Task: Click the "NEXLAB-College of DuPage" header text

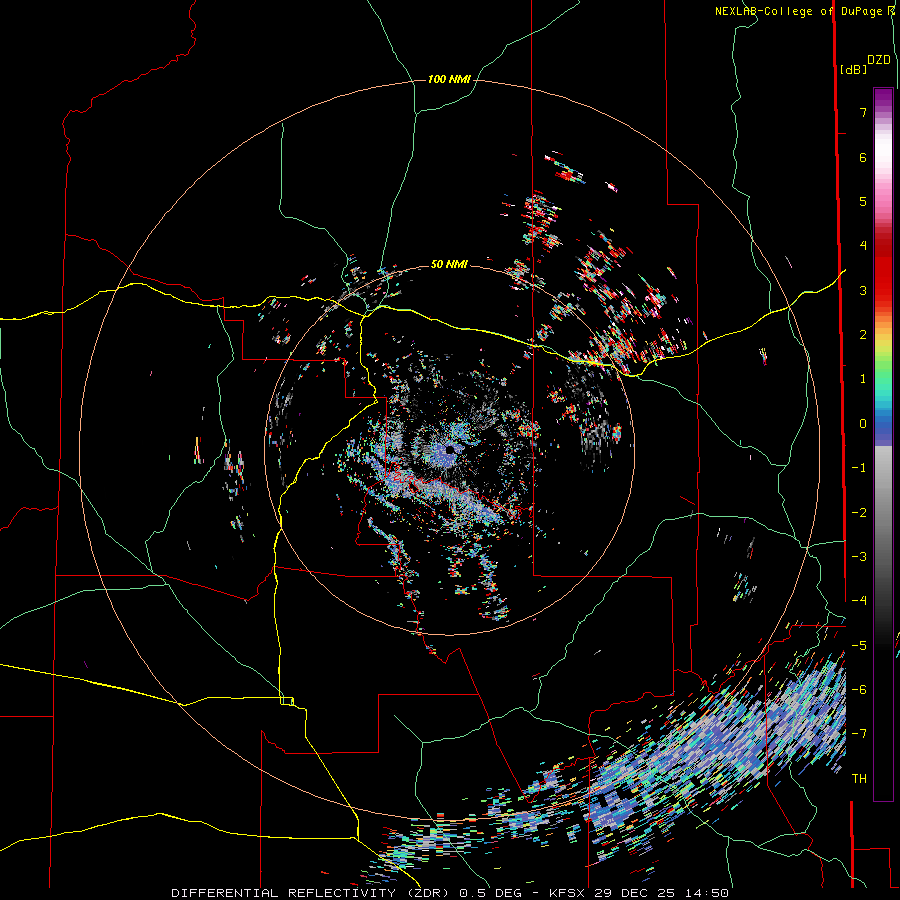Action: [x=801, y=11]
